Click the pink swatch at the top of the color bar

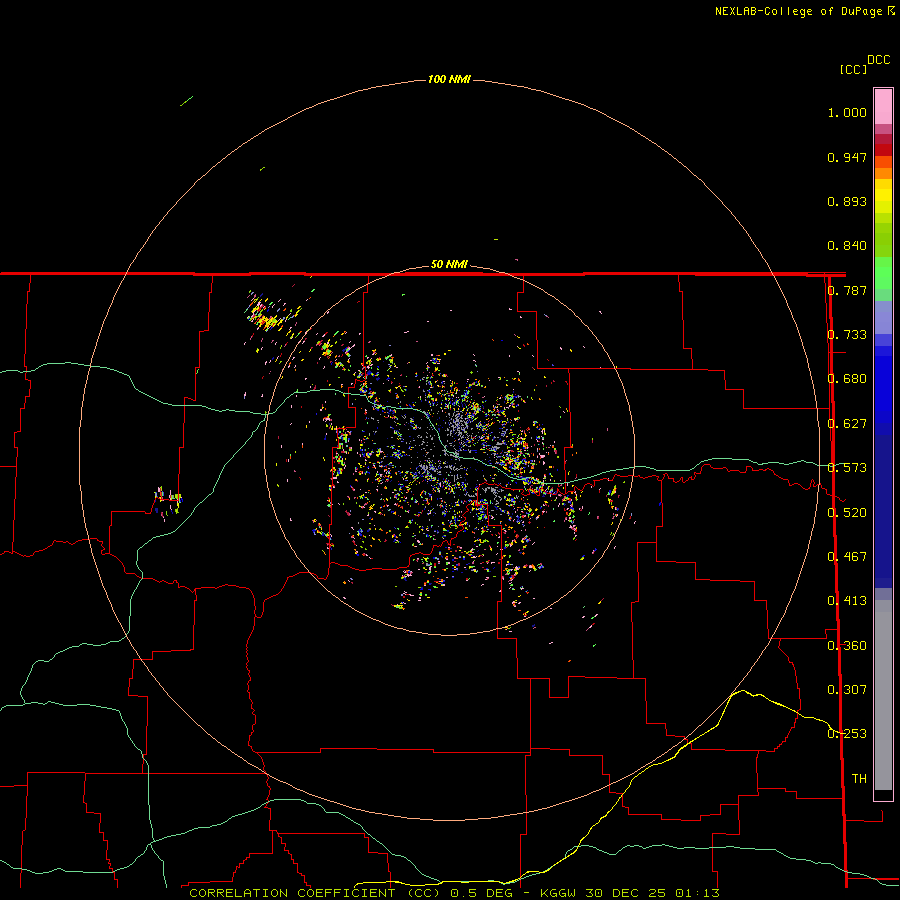point(883,107)
